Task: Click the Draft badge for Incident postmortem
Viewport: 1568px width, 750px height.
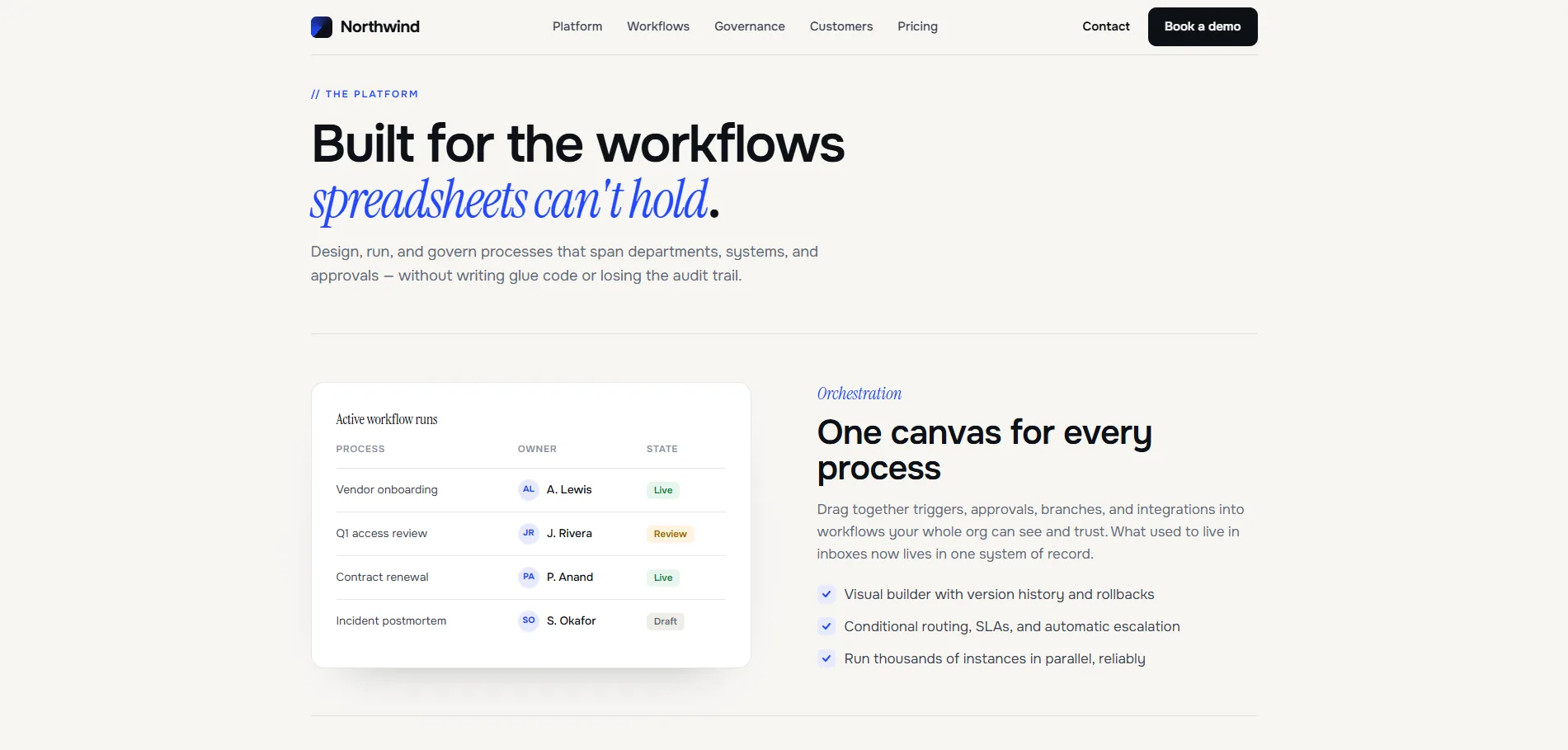Action: [665, 621]
